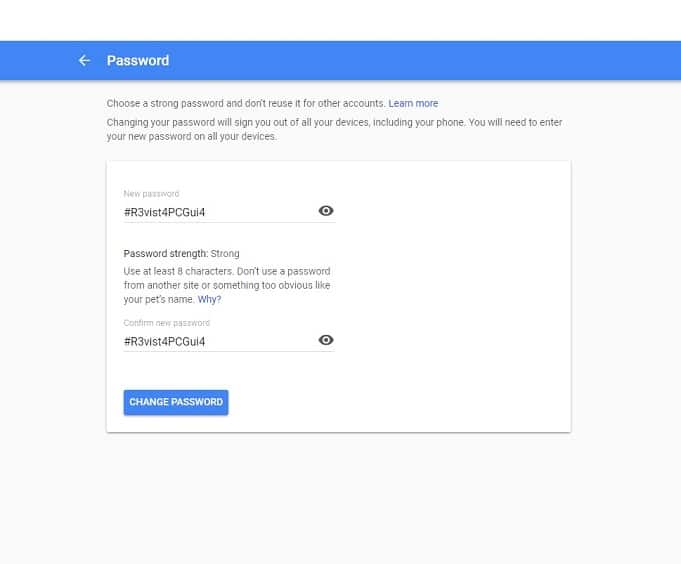Image resolution: width=681 pixels, height=564 pixels.
Task: Click the Confirm new password label
Action: pos(167,323)
